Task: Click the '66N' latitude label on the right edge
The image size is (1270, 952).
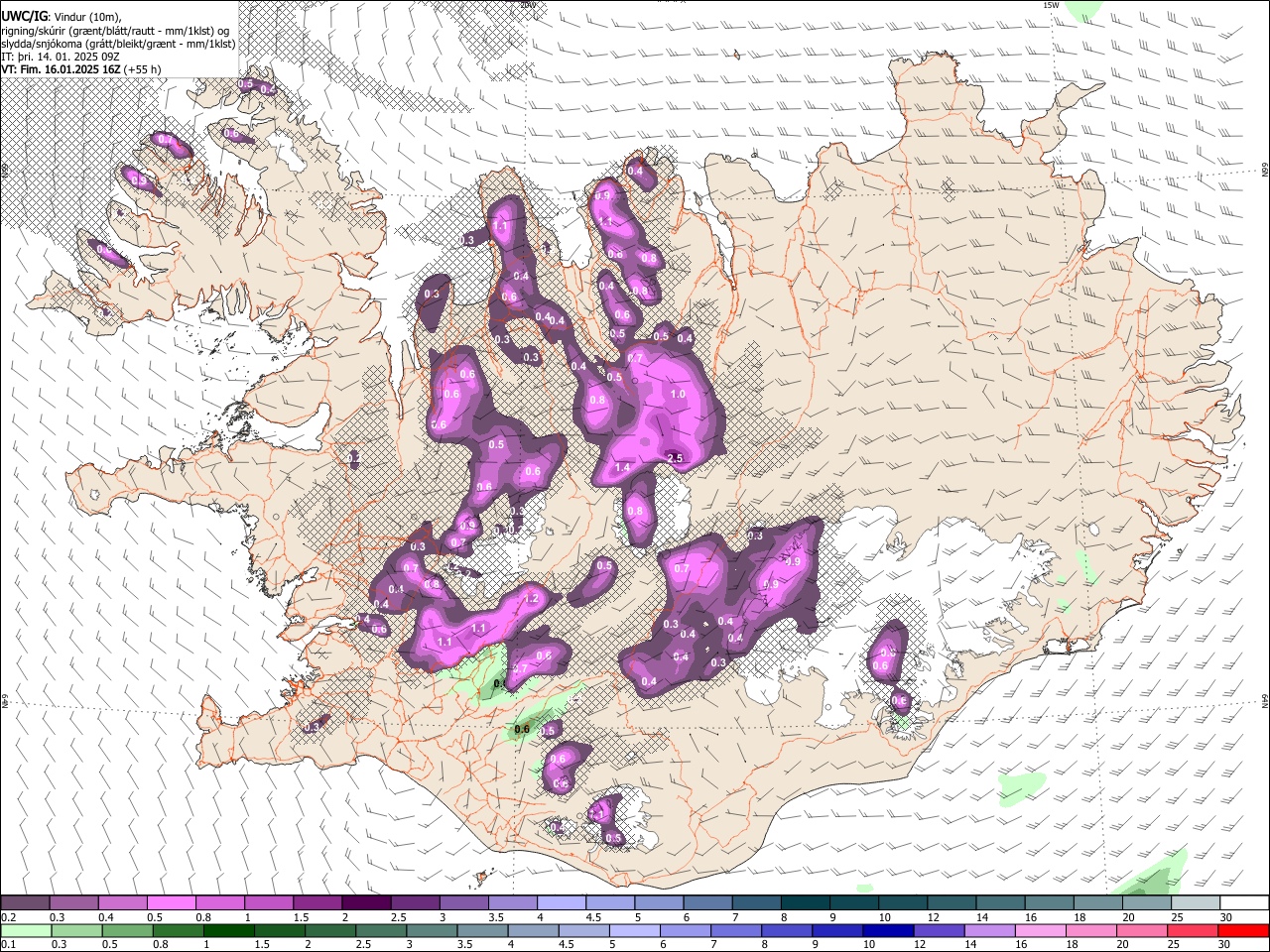Action: pyautogui.click(x=1265, y=172)
